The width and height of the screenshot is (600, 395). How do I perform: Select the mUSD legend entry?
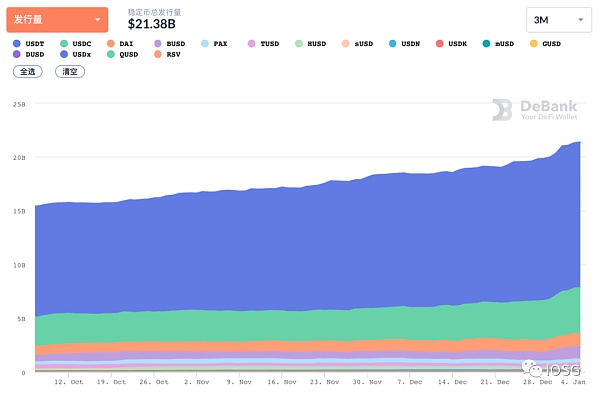pyautogui.click(x=498, y=44)
